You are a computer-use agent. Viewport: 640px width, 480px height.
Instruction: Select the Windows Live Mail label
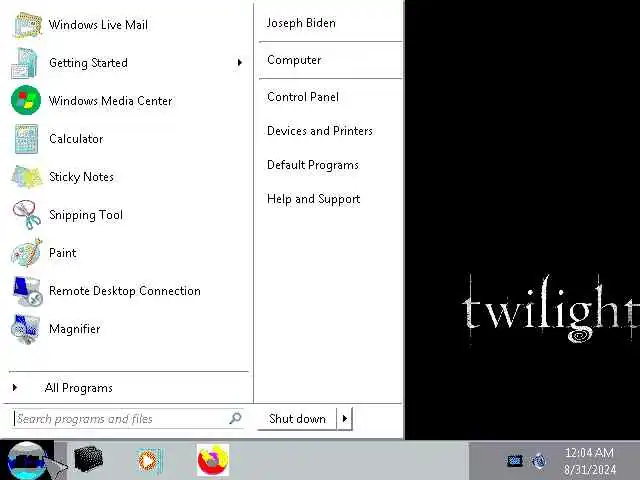coord(98,25)
